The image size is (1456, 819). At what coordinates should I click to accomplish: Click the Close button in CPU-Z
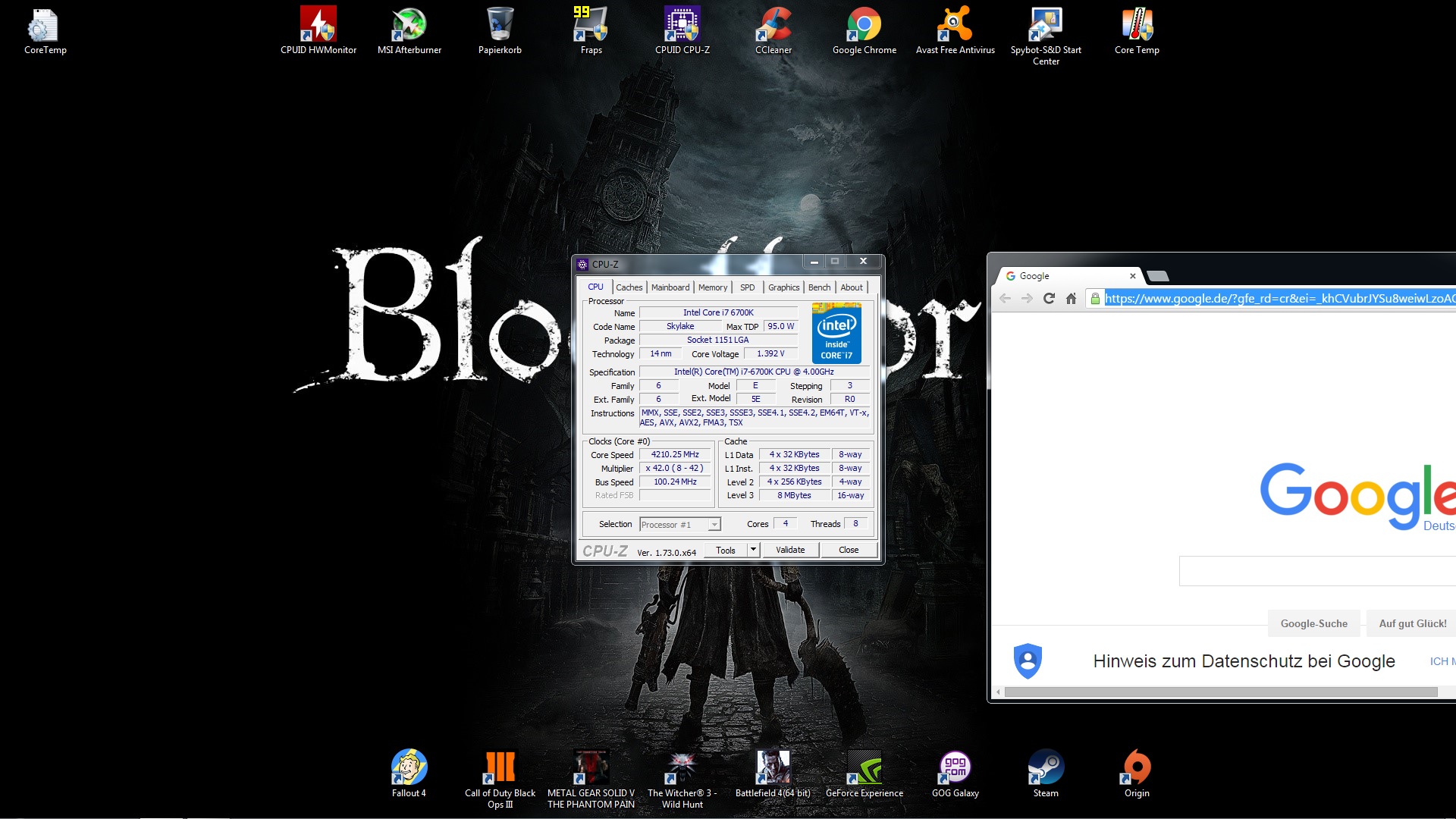point(849,550)
